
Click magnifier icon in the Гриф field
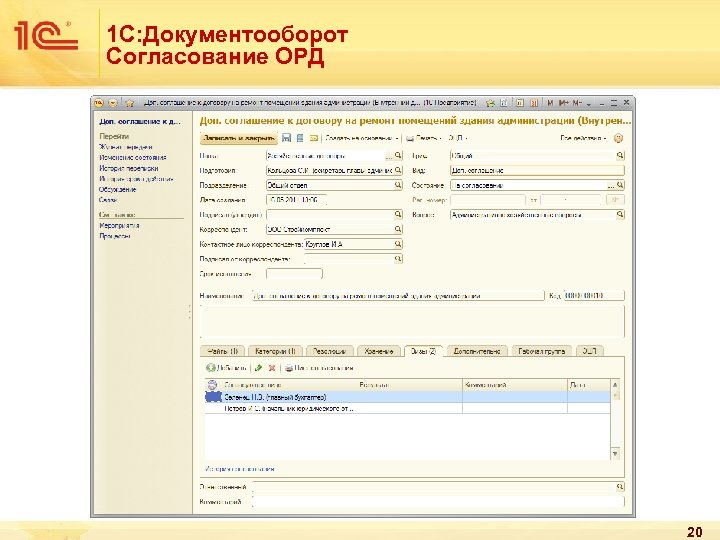(620, 156)
